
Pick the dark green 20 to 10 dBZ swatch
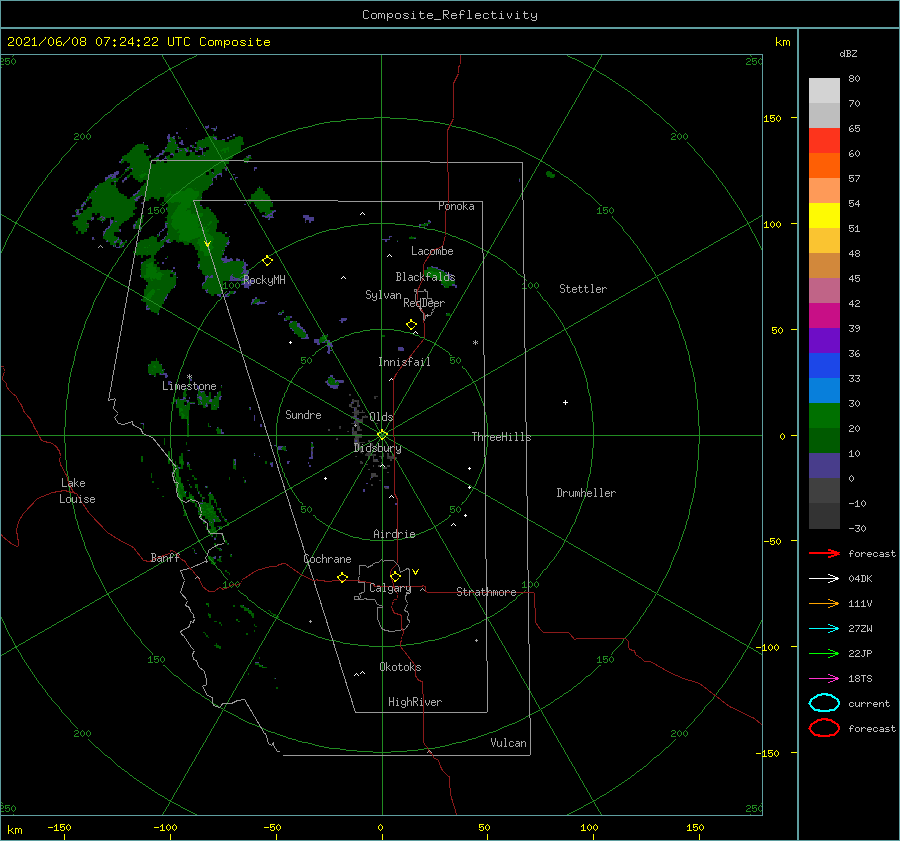click(824, 441)
